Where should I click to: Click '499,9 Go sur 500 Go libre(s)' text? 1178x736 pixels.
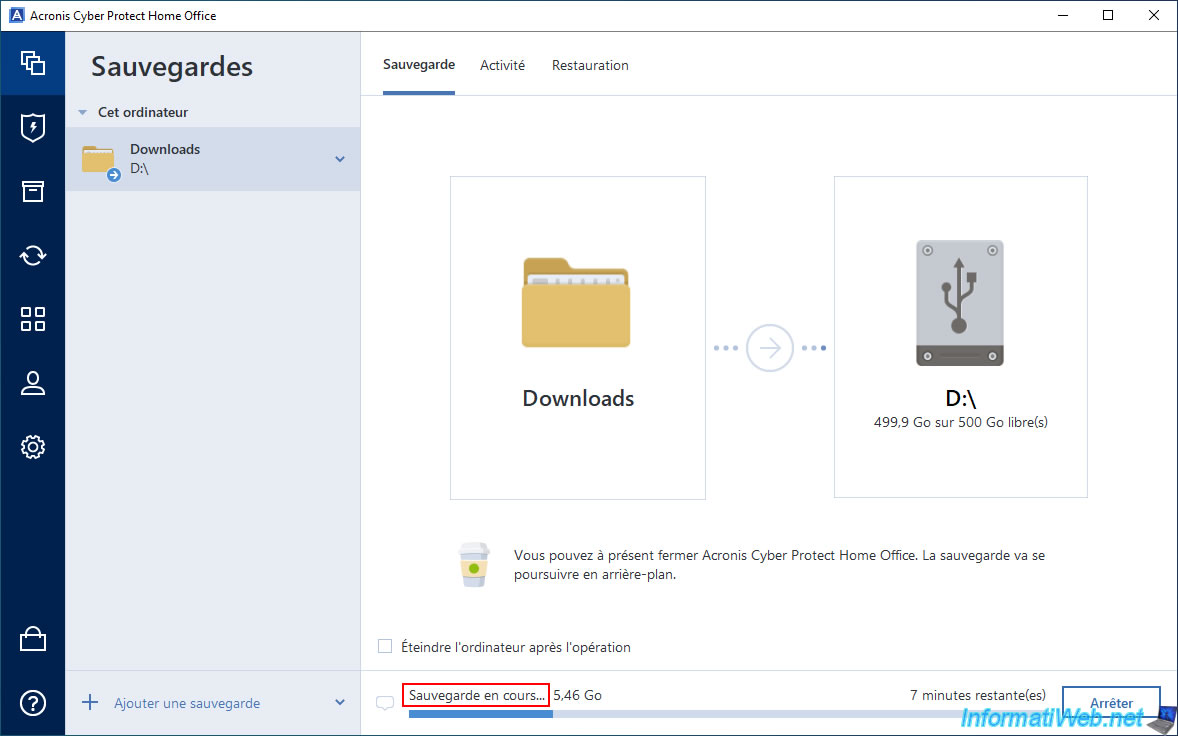coord(961,422)
